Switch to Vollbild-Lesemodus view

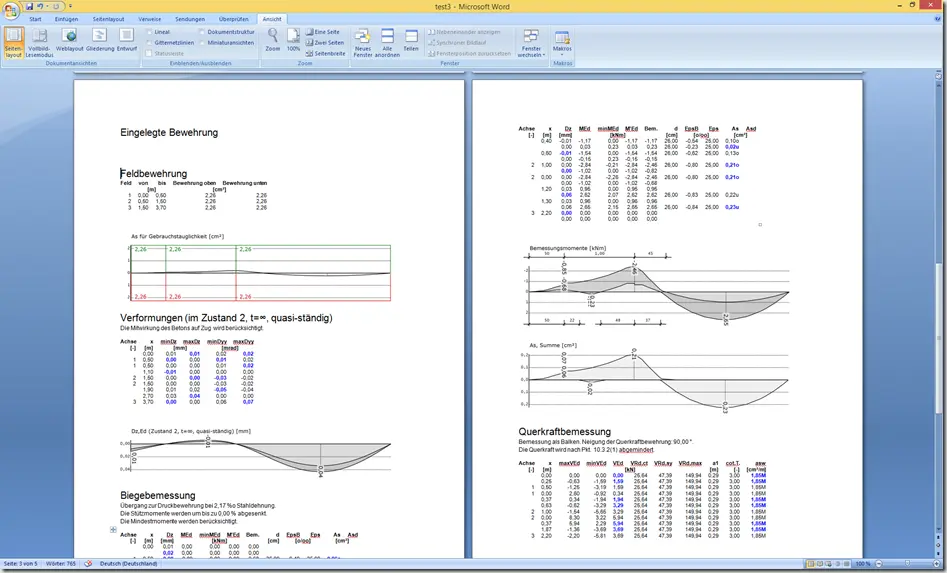point(39,42)
